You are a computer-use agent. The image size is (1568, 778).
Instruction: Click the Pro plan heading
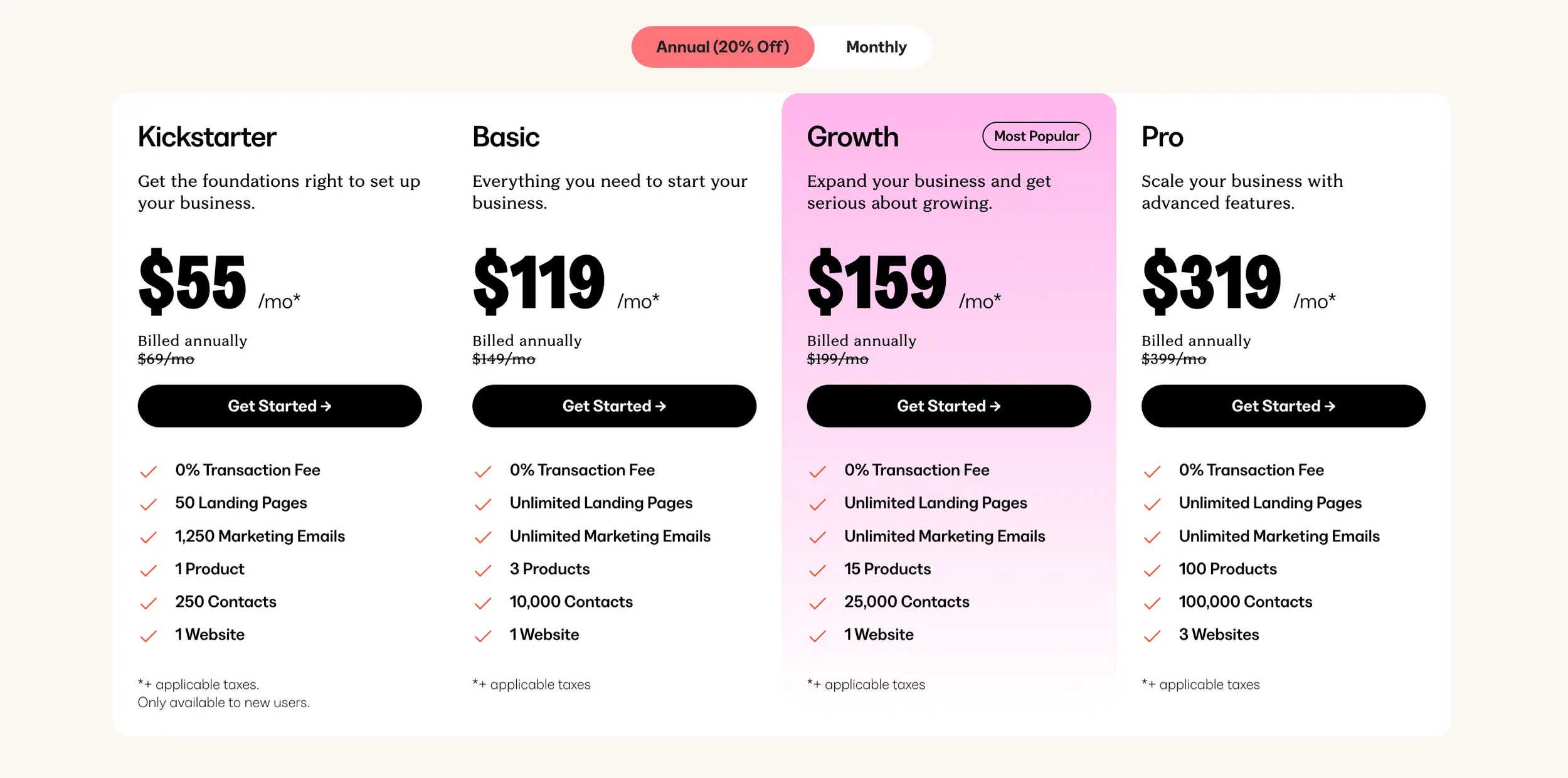tap(1162, 137)
